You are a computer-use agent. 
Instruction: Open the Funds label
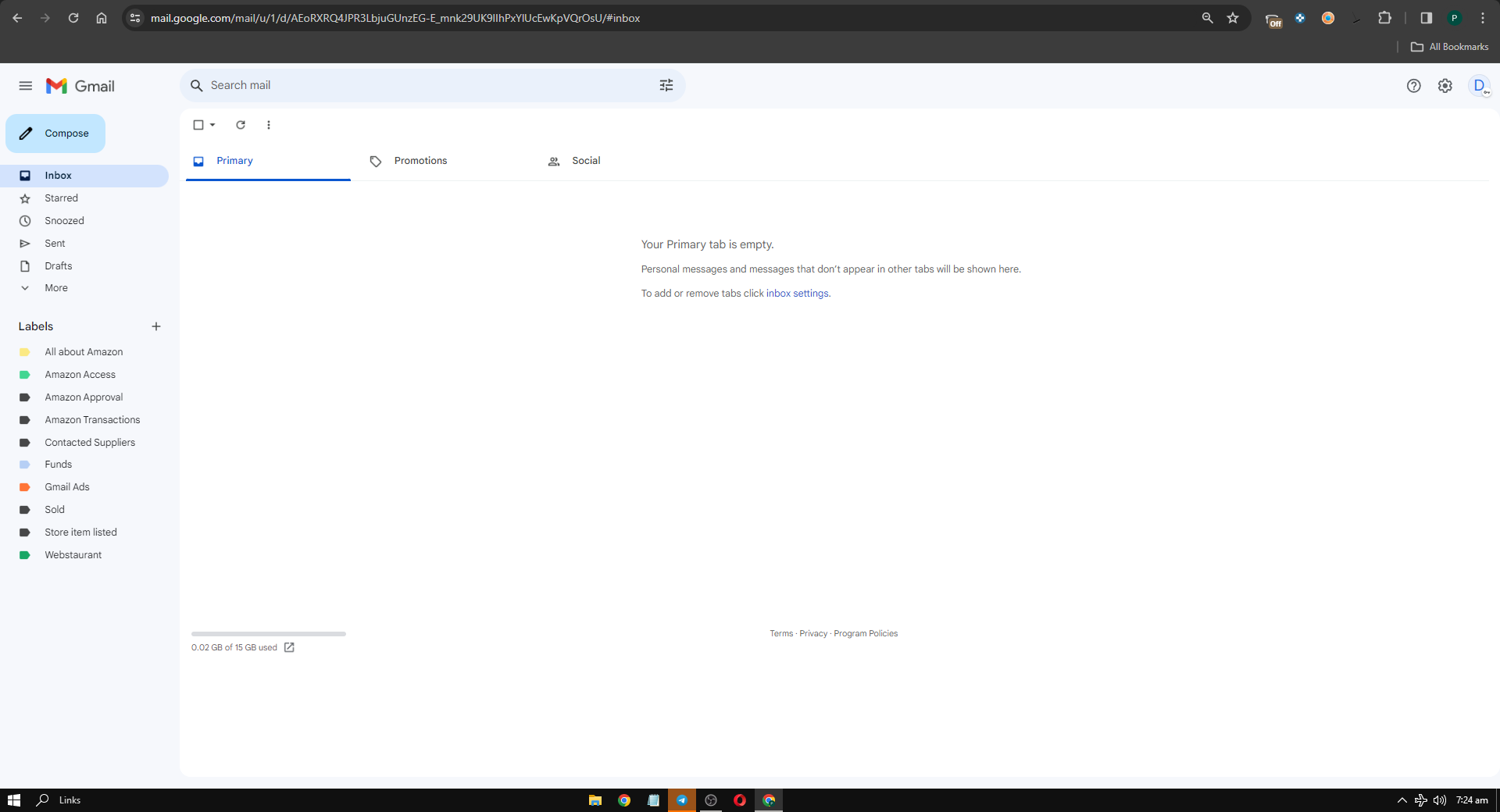coord(84,465)
